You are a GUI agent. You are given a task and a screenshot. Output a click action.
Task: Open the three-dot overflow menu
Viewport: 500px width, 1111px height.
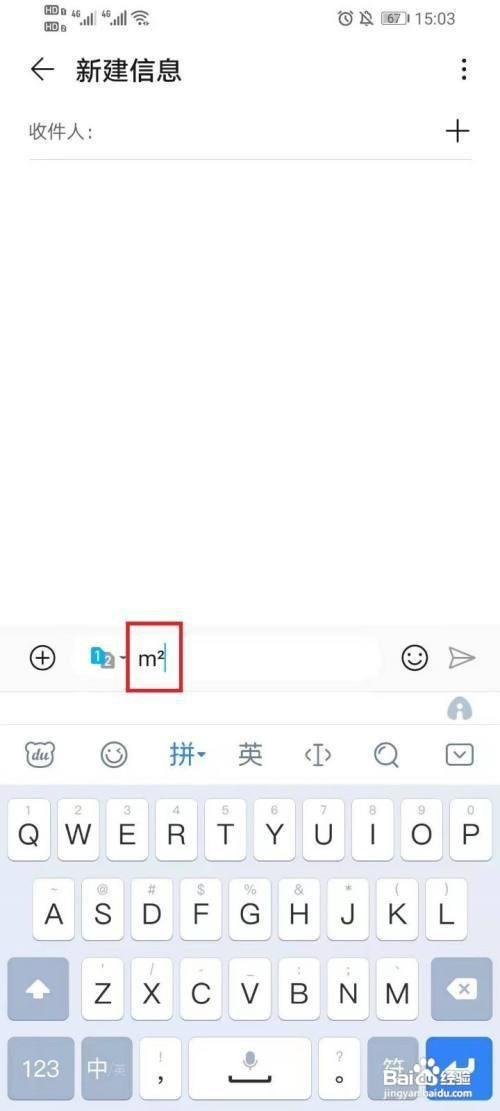click(x=463, y=69)
